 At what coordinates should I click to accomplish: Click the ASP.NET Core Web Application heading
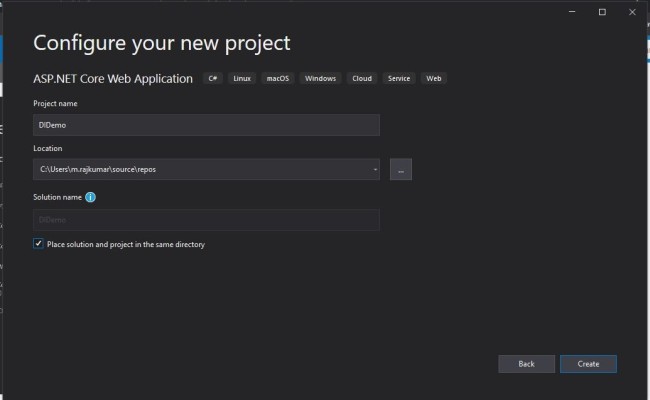point(113,78)
